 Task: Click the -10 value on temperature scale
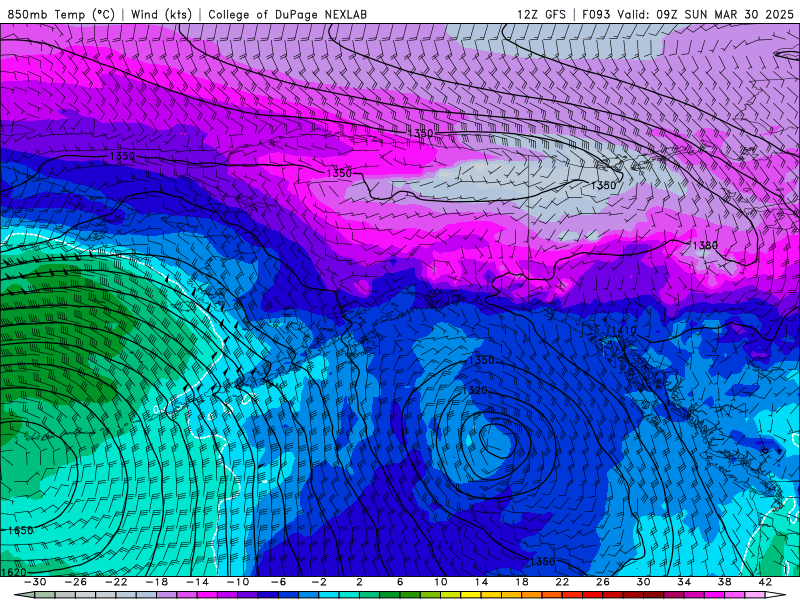[238, 582]
